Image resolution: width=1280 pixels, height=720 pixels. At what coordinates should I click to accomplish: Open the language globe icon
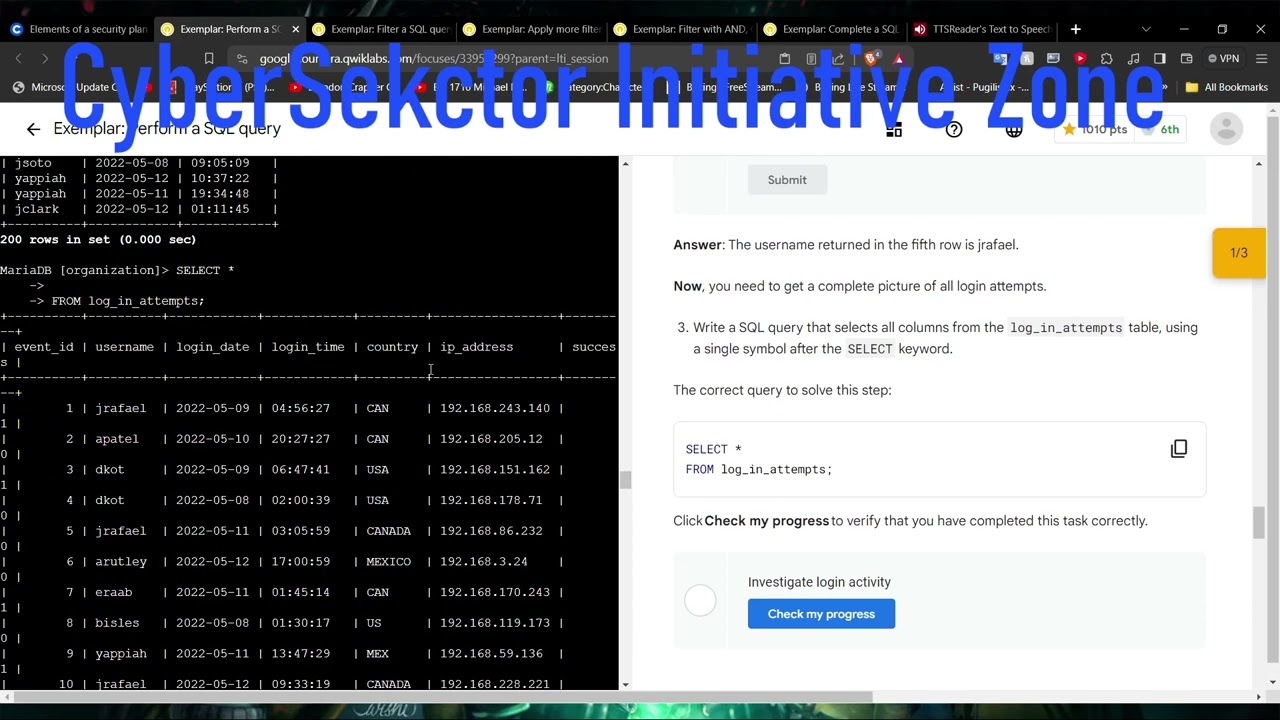pos(1014,129)
